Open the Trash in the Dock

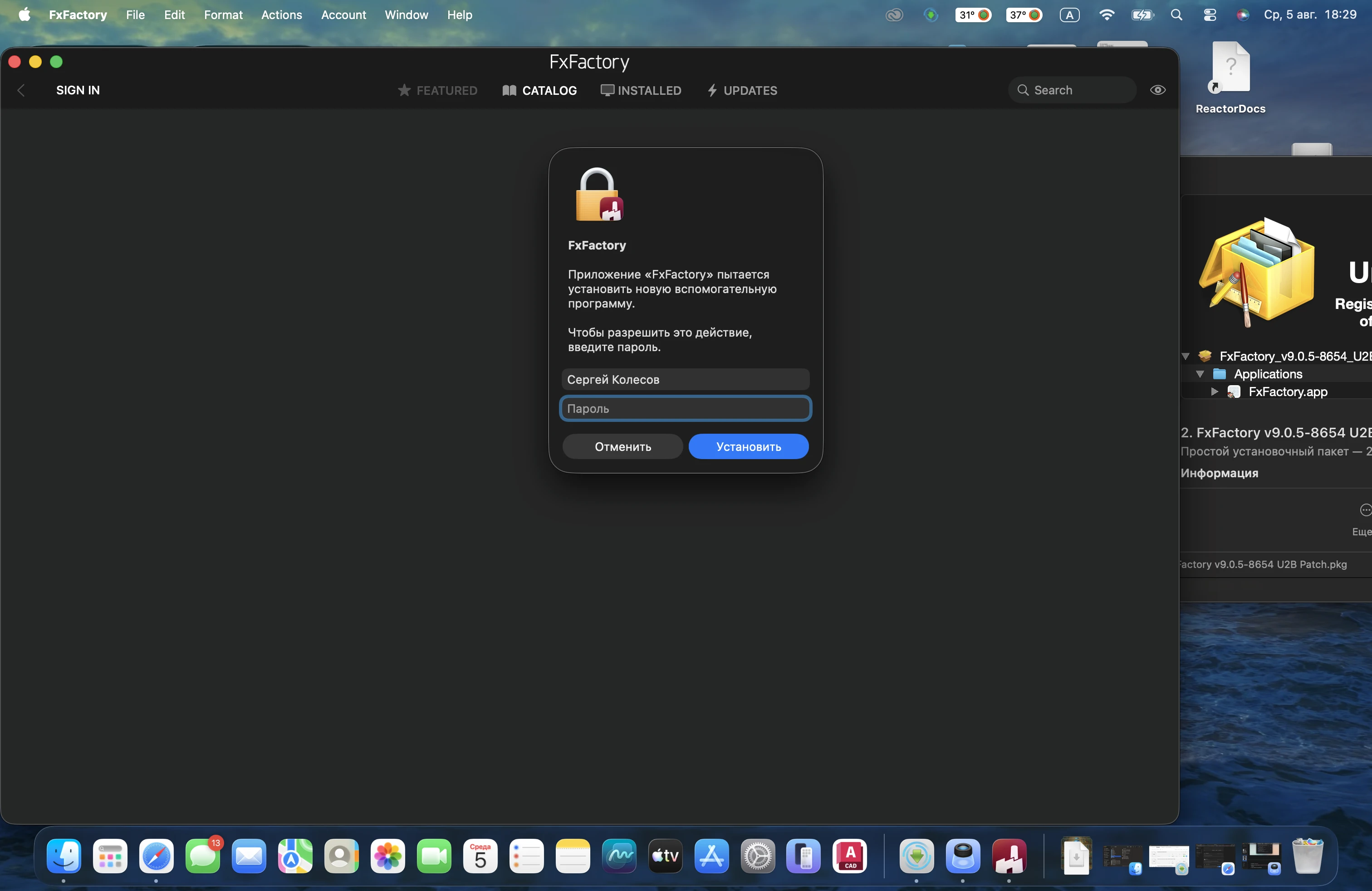click(x=1308, y=856)
